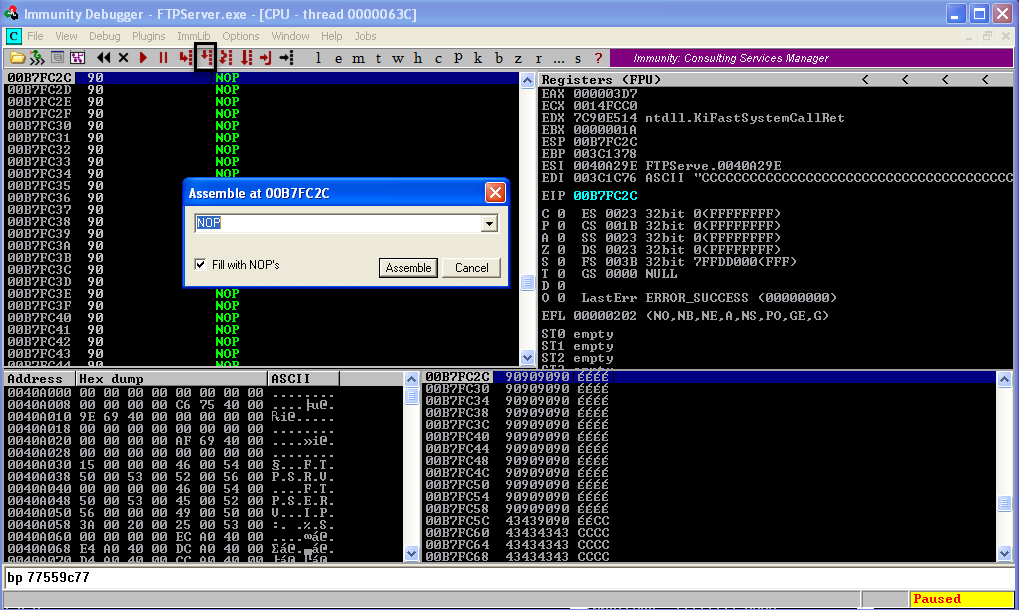The height and width of the screenshot is (610, 1019).
Task: Open the Window menu
Action: point(290,36)
